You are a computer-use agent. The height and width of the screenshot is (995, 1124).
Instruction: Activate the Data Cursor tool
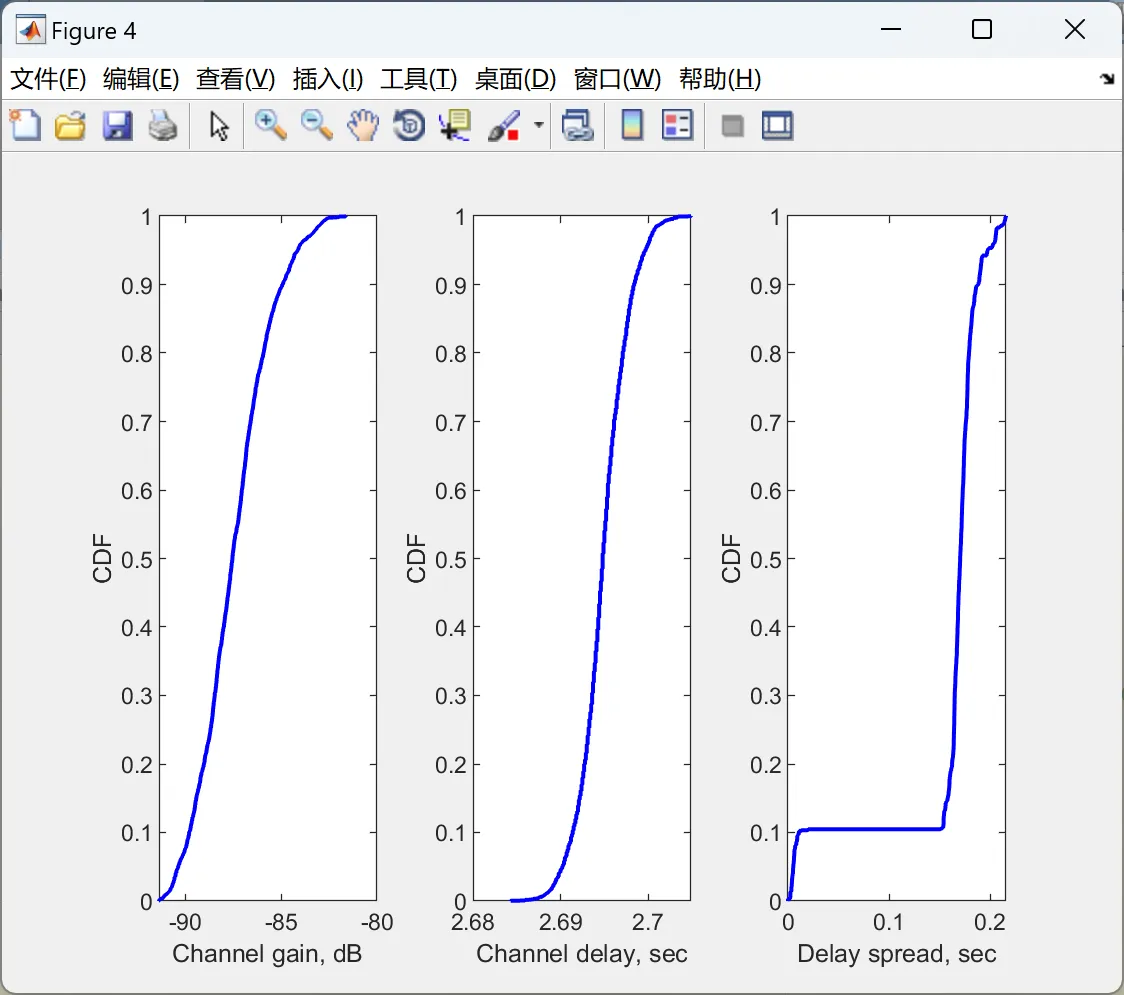[455, 125]
